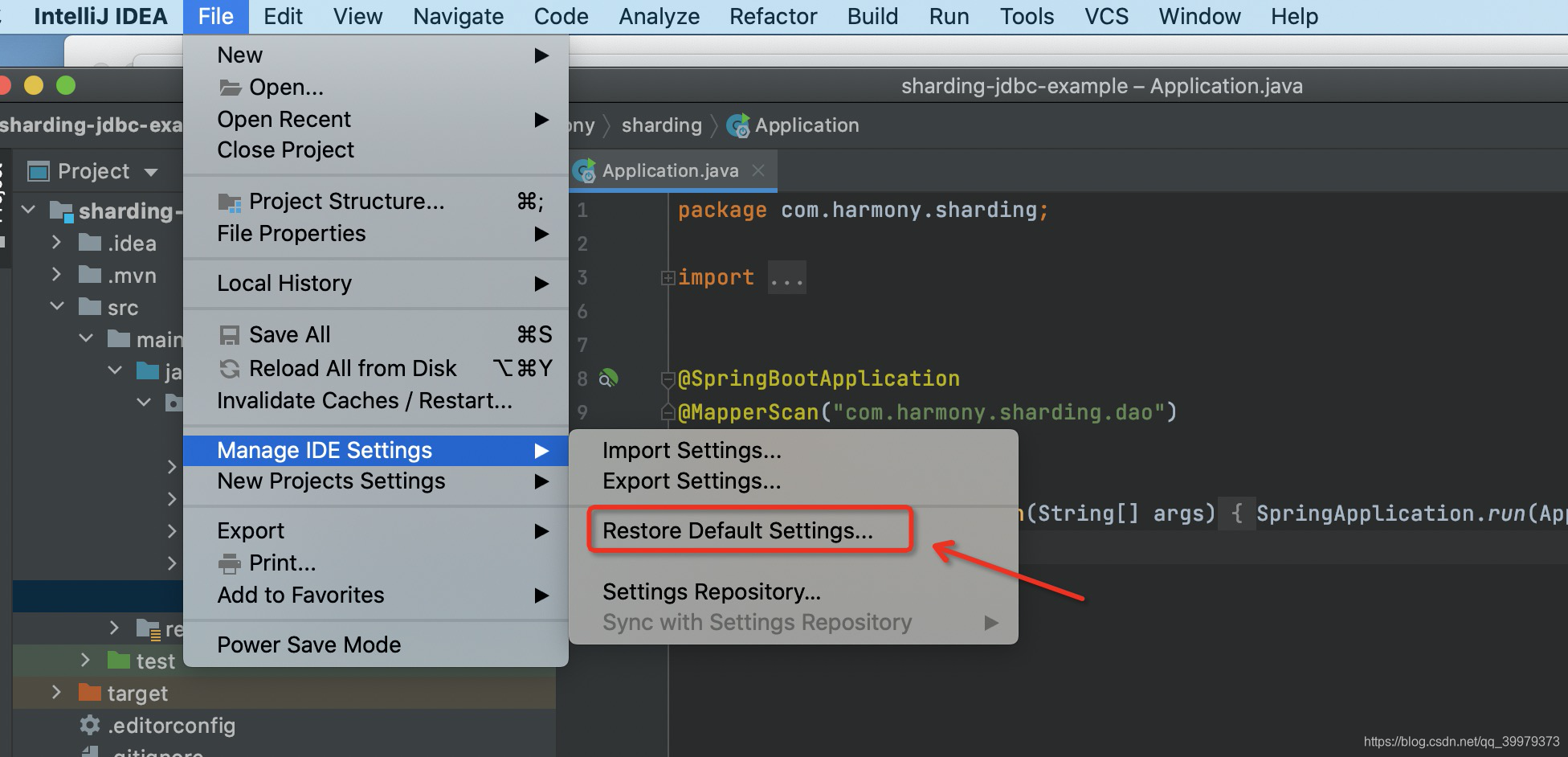Click the @MapperScan annotation line
This screenshot has height=757, width=1568.
(x=927, y=412)
